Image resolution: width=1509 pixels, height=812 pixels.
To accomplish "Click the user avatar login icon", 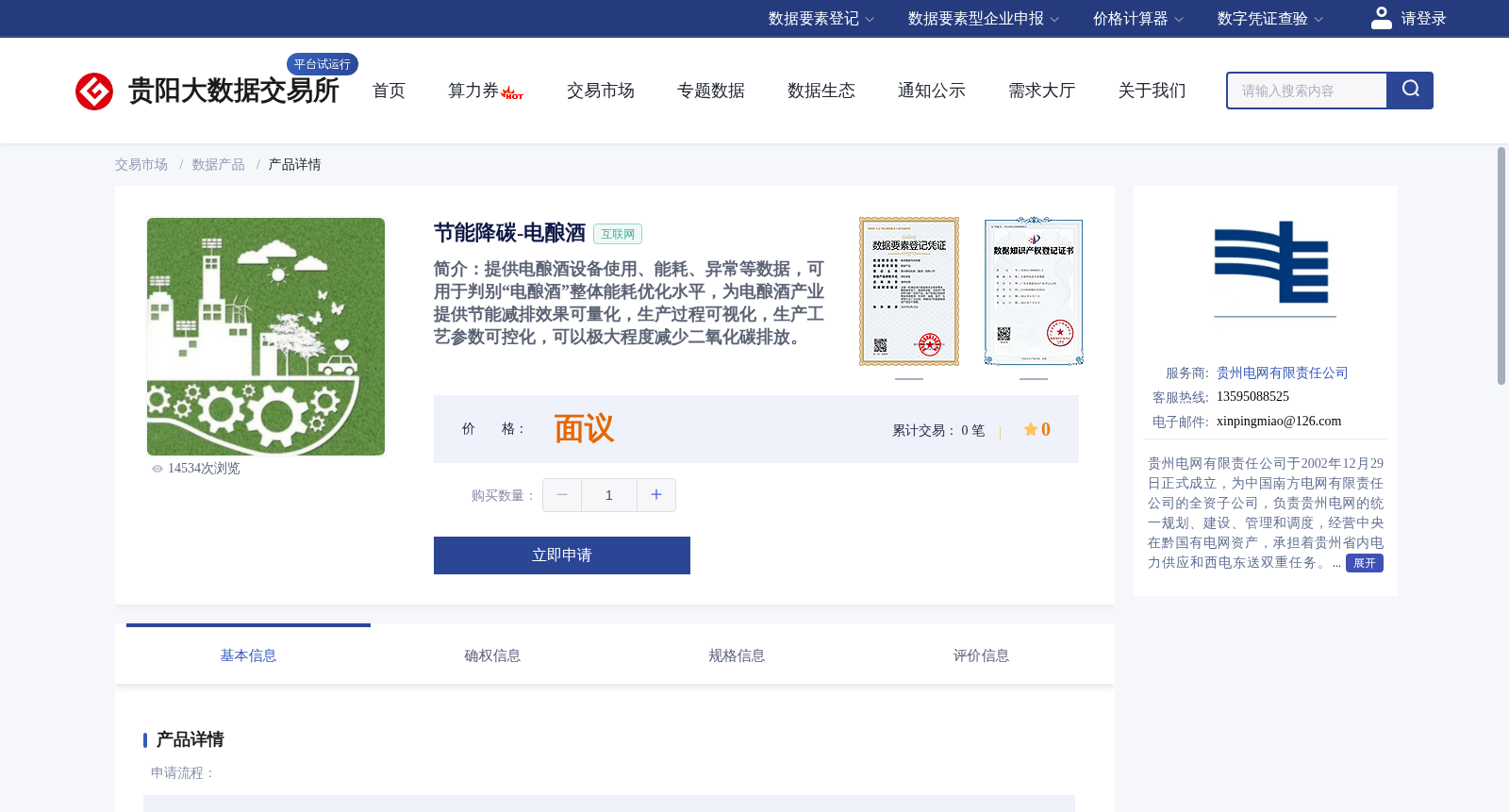I will (x=1381, y=18).
